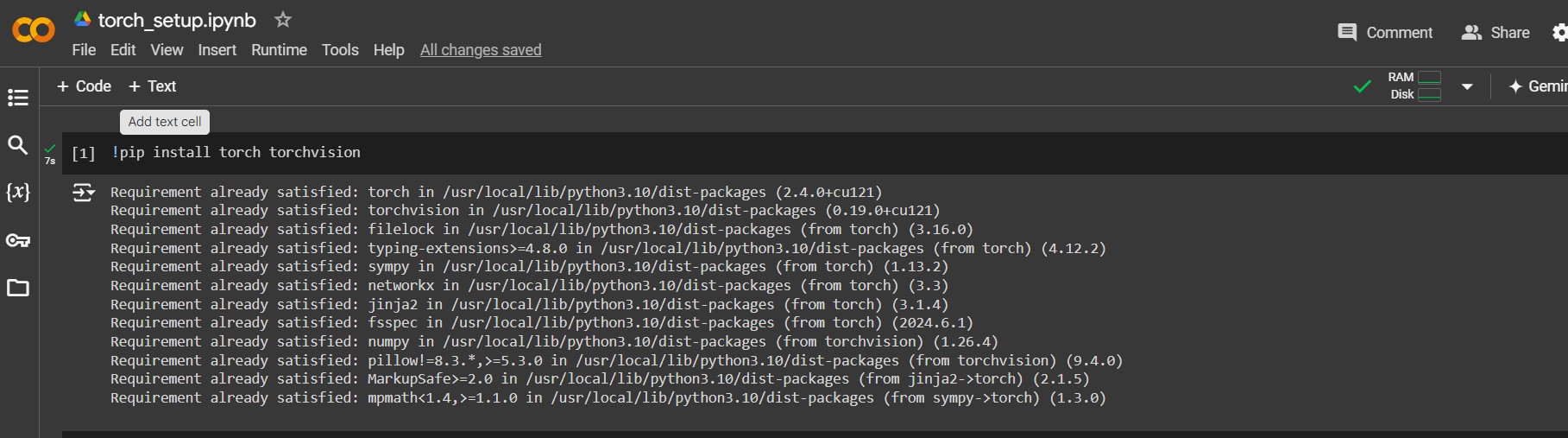1568x438 pixels.
Task: Click the + Code button
Action: click(84, 86)
